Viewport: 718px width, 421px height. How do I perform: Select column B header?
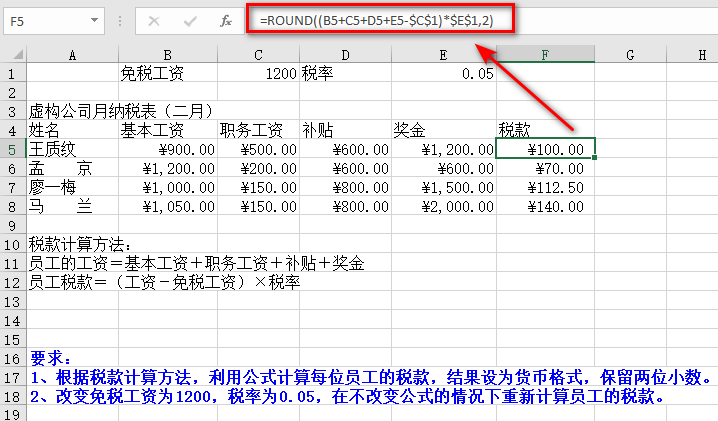[x=167, y=55]
